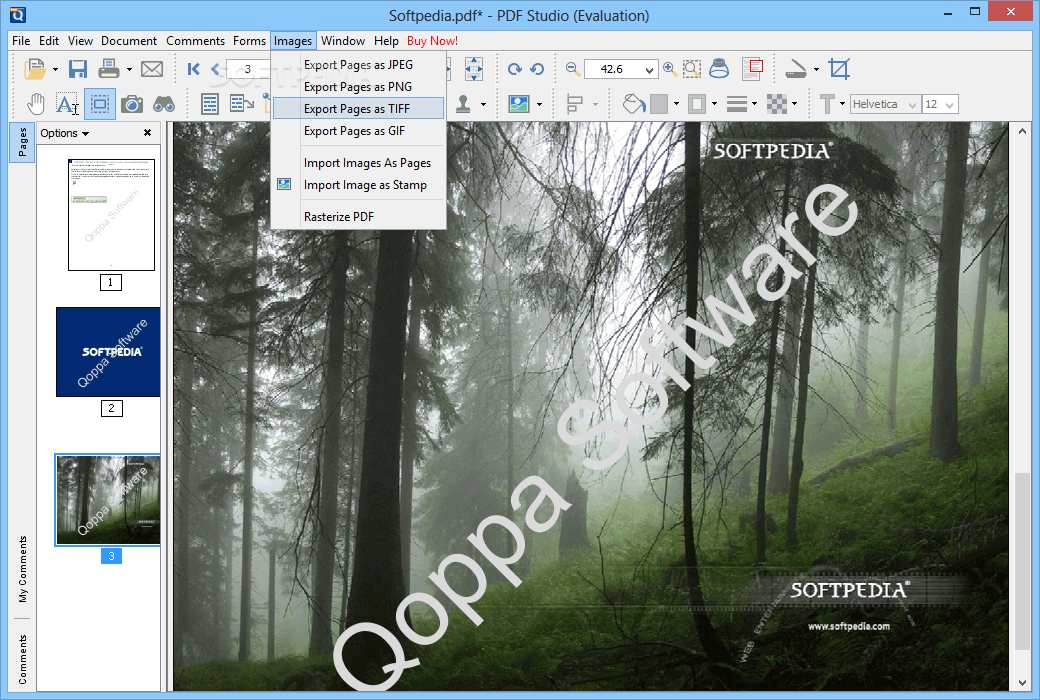The height and width of the screenshot is (700, 1040).
Task: Click the checkered transparency icon
Action: tap(777, 104)
